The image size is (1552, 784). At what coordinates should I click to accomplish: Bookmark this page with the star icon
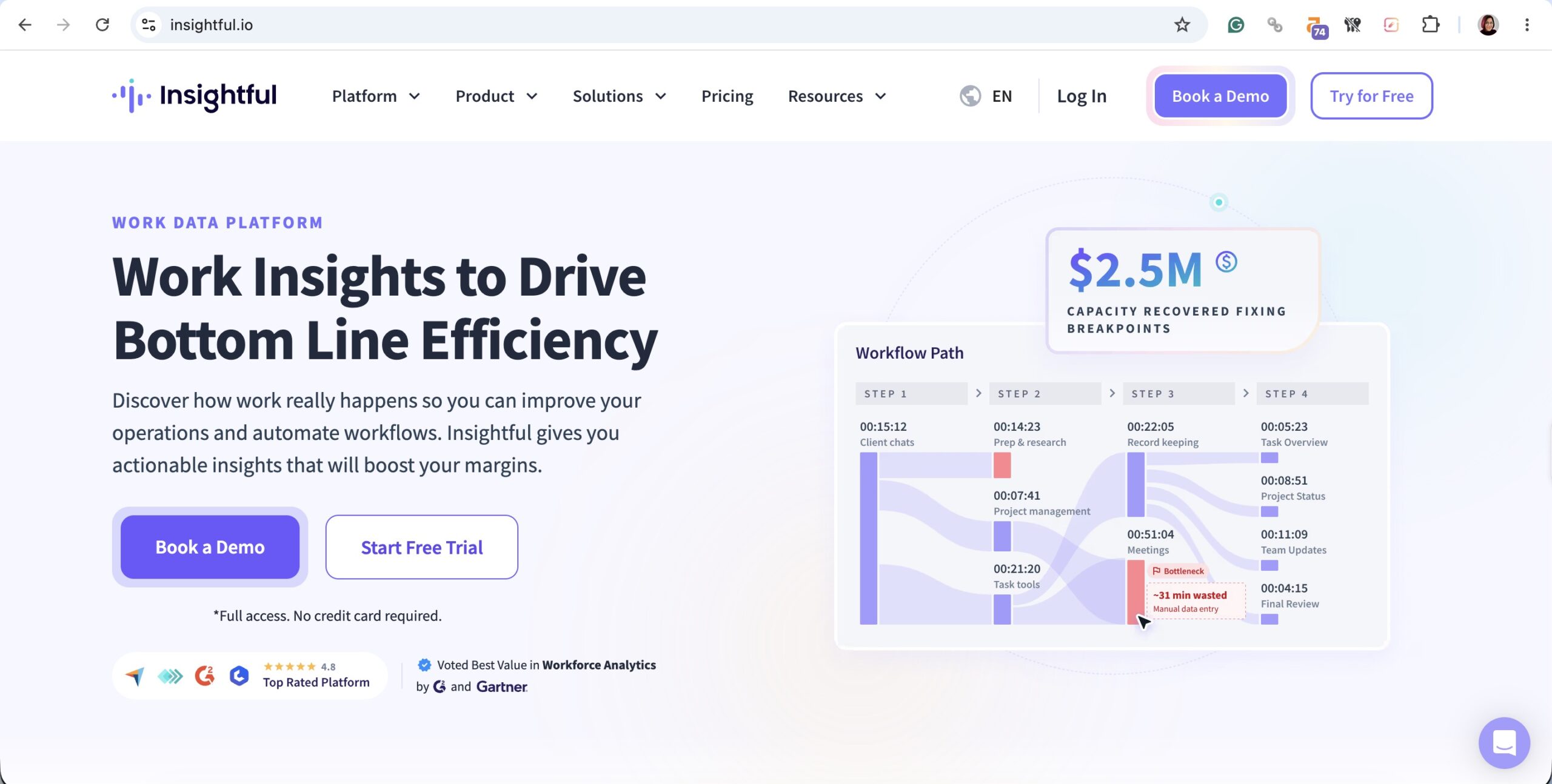pos(1182,25)
